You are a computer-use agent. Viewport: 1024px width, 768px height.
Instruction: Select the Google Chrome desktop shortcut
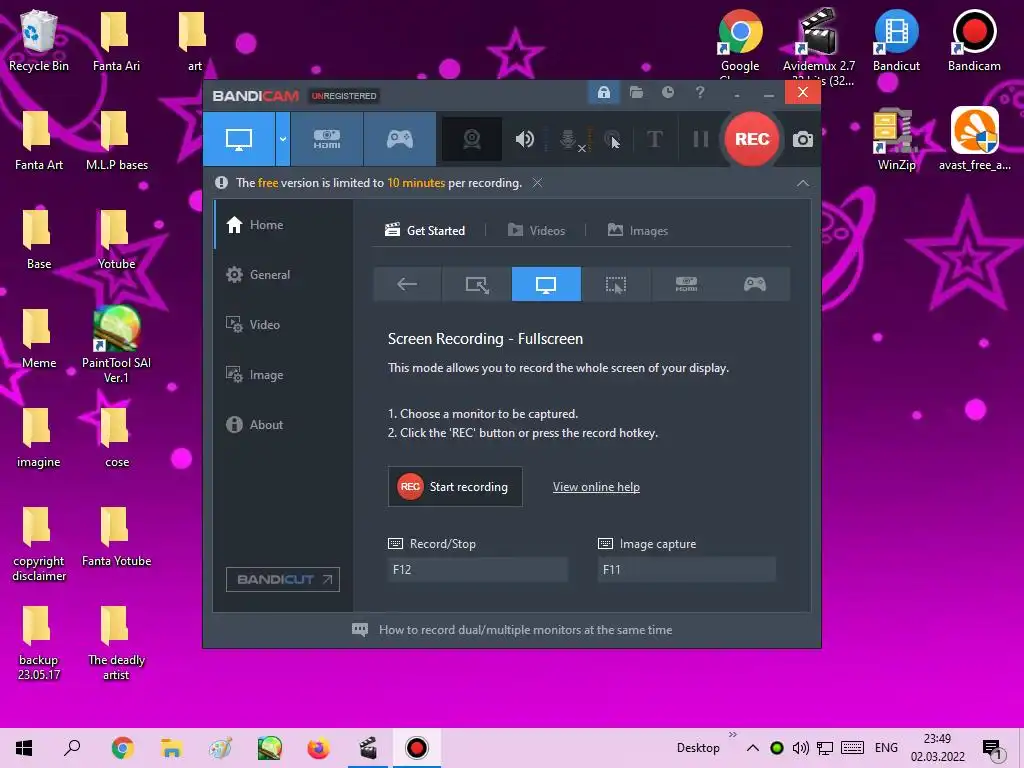point(740,44)
